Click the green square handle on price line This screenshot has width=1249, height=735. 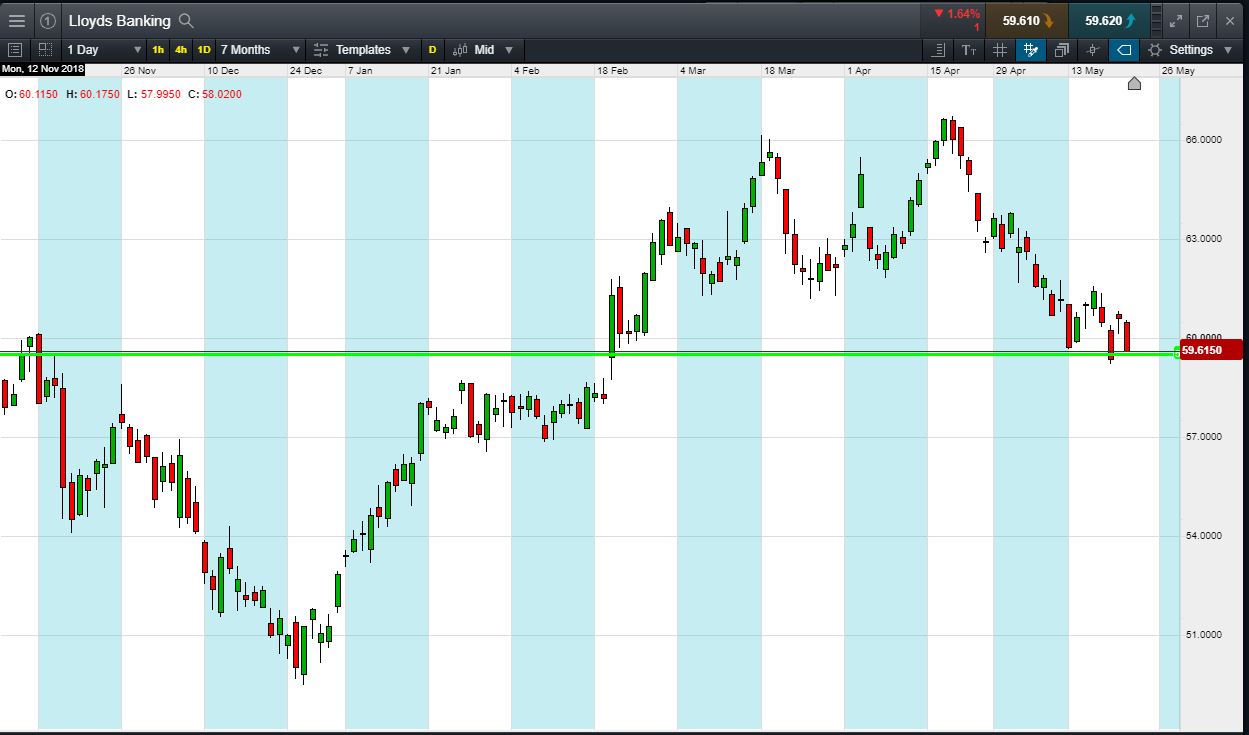(x=1175, y=353)
